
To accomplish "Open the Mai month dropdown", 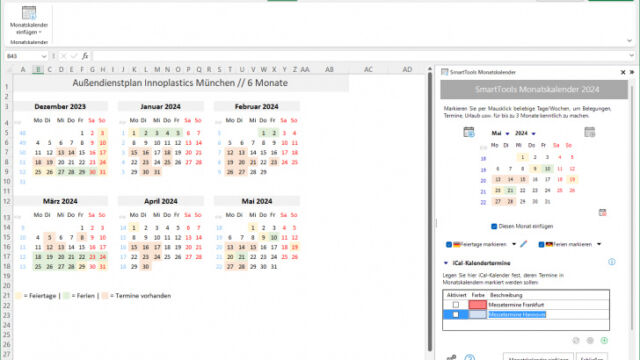I will (507, 133).
